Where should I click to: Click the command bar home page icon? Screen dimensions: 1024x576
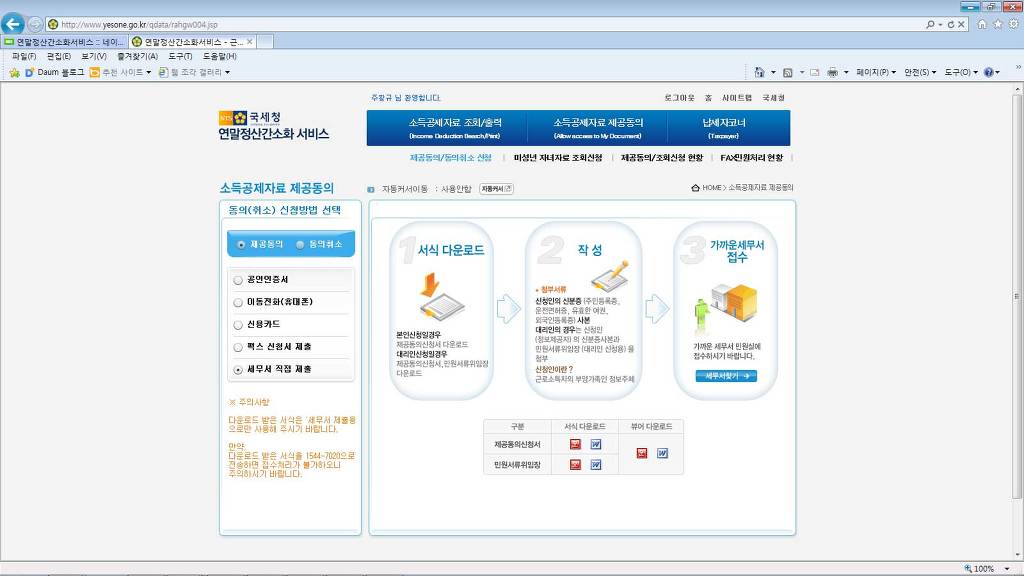[760, 72]
